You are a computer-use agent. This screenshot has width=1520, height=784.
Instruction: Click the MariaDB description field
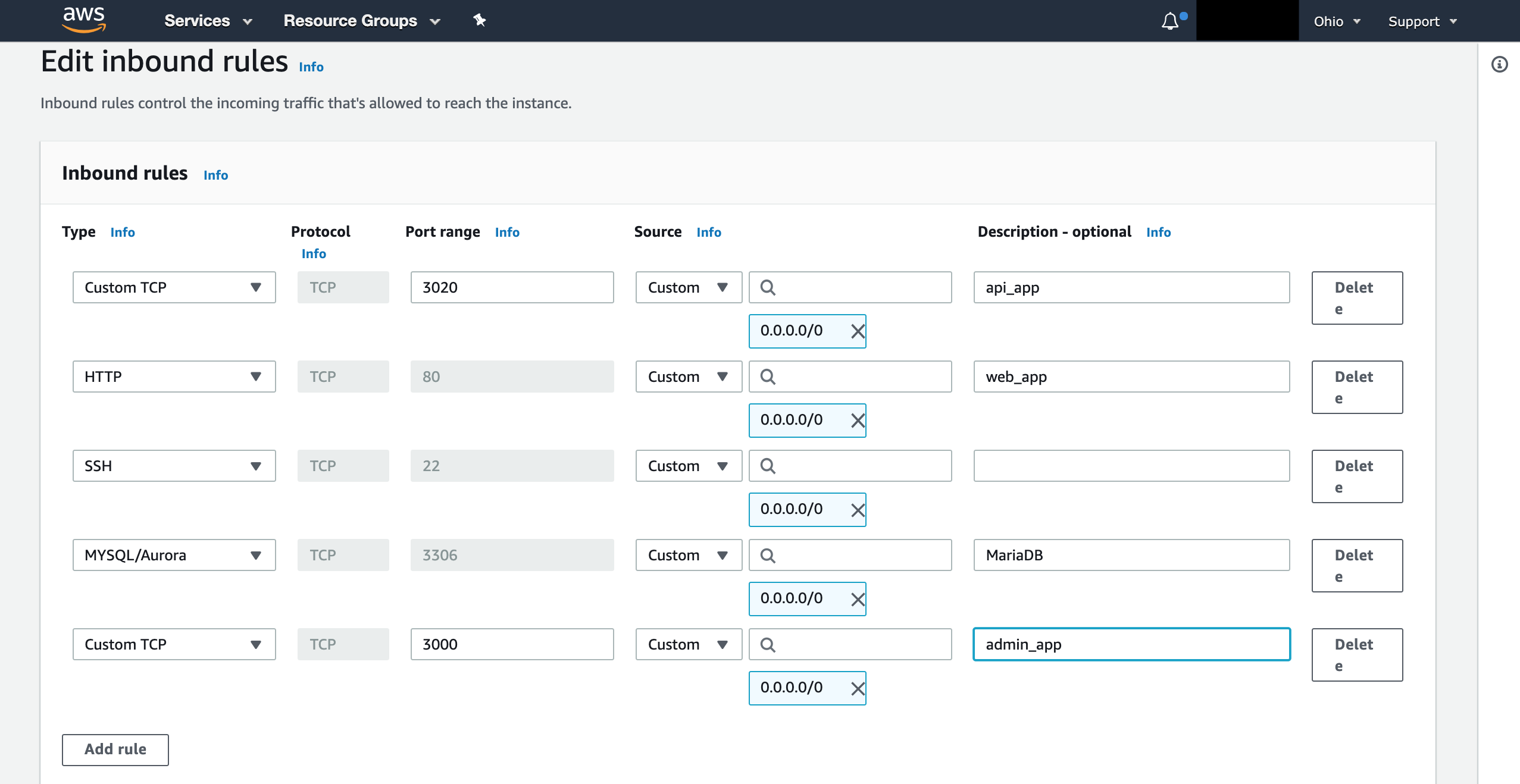click(1131, 555)
